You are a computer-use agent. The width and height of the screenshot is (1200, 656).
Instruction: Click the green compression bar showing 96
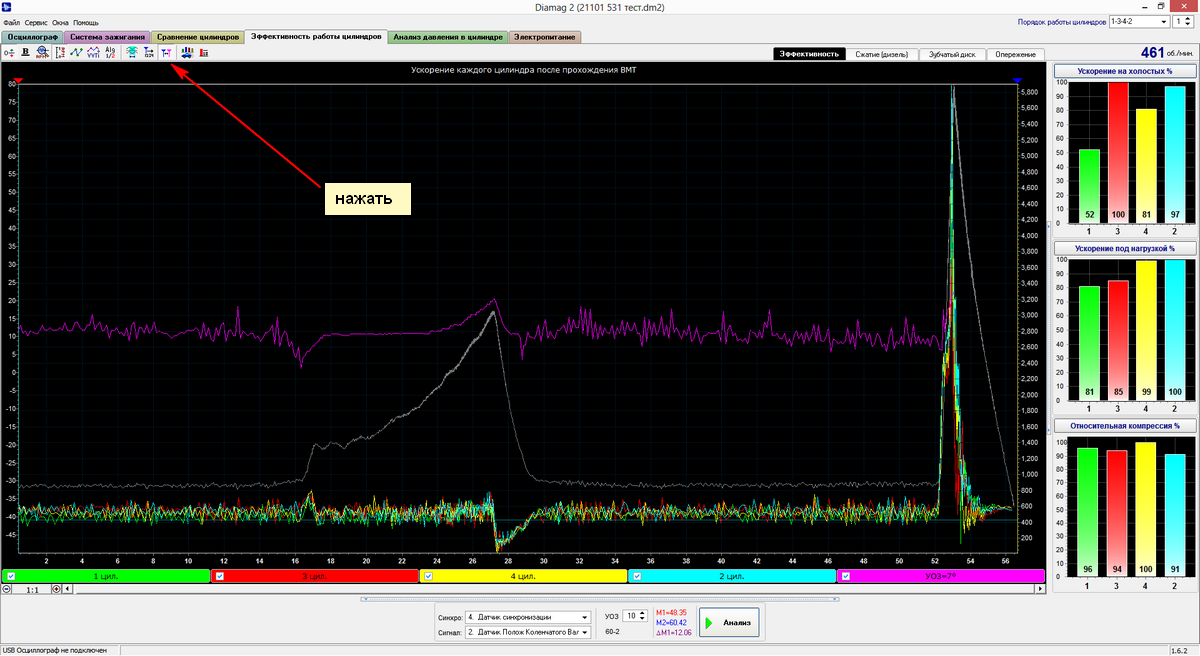click(1089, 512)
